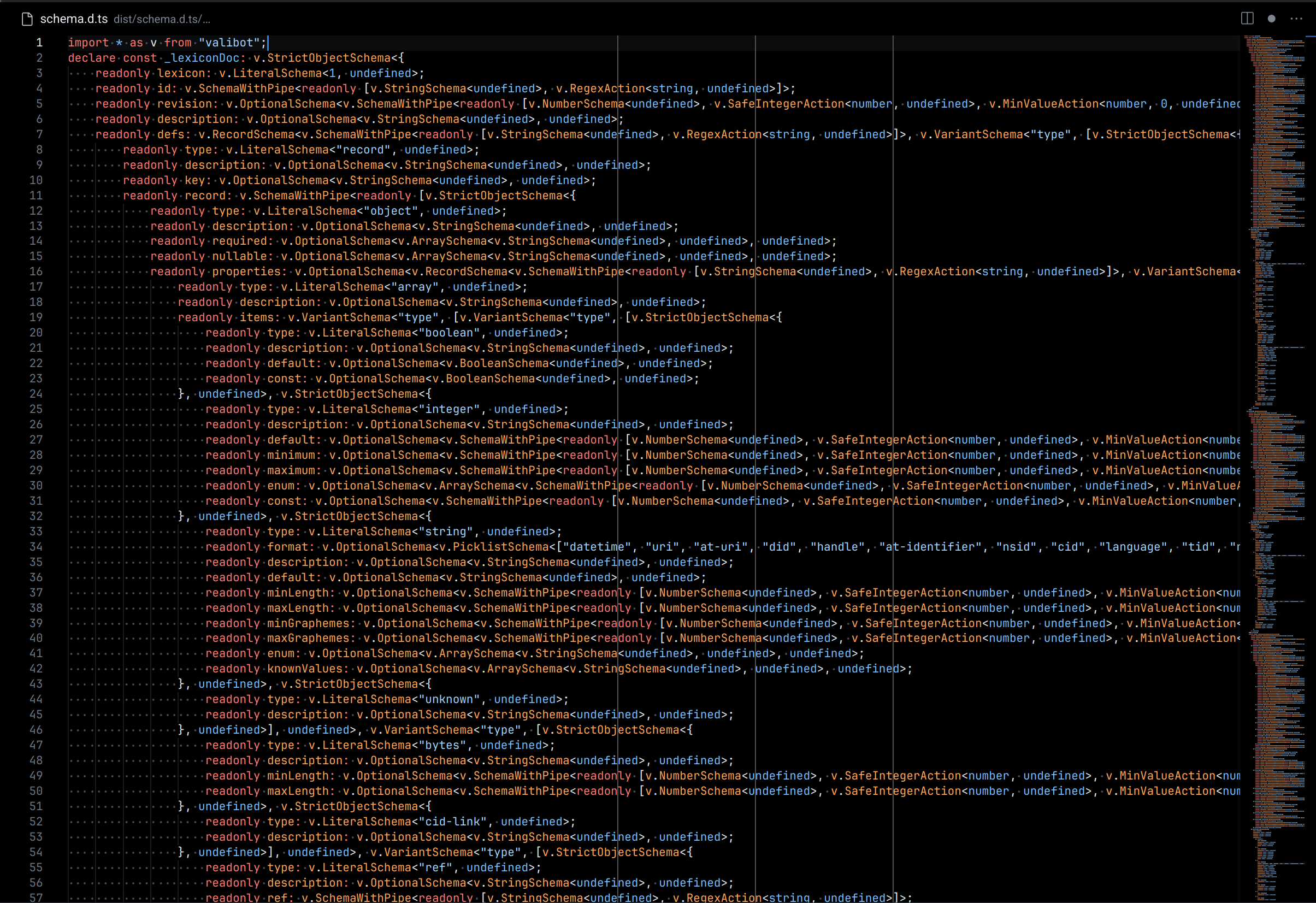1316x903 pixels.
Task: Click the split editor right icon
Action: [1247, 19]
